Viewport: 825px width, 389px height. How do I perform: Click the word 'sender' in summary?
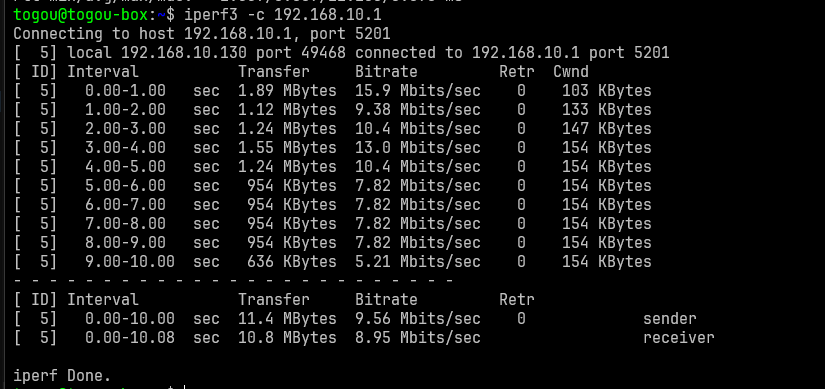670,318
